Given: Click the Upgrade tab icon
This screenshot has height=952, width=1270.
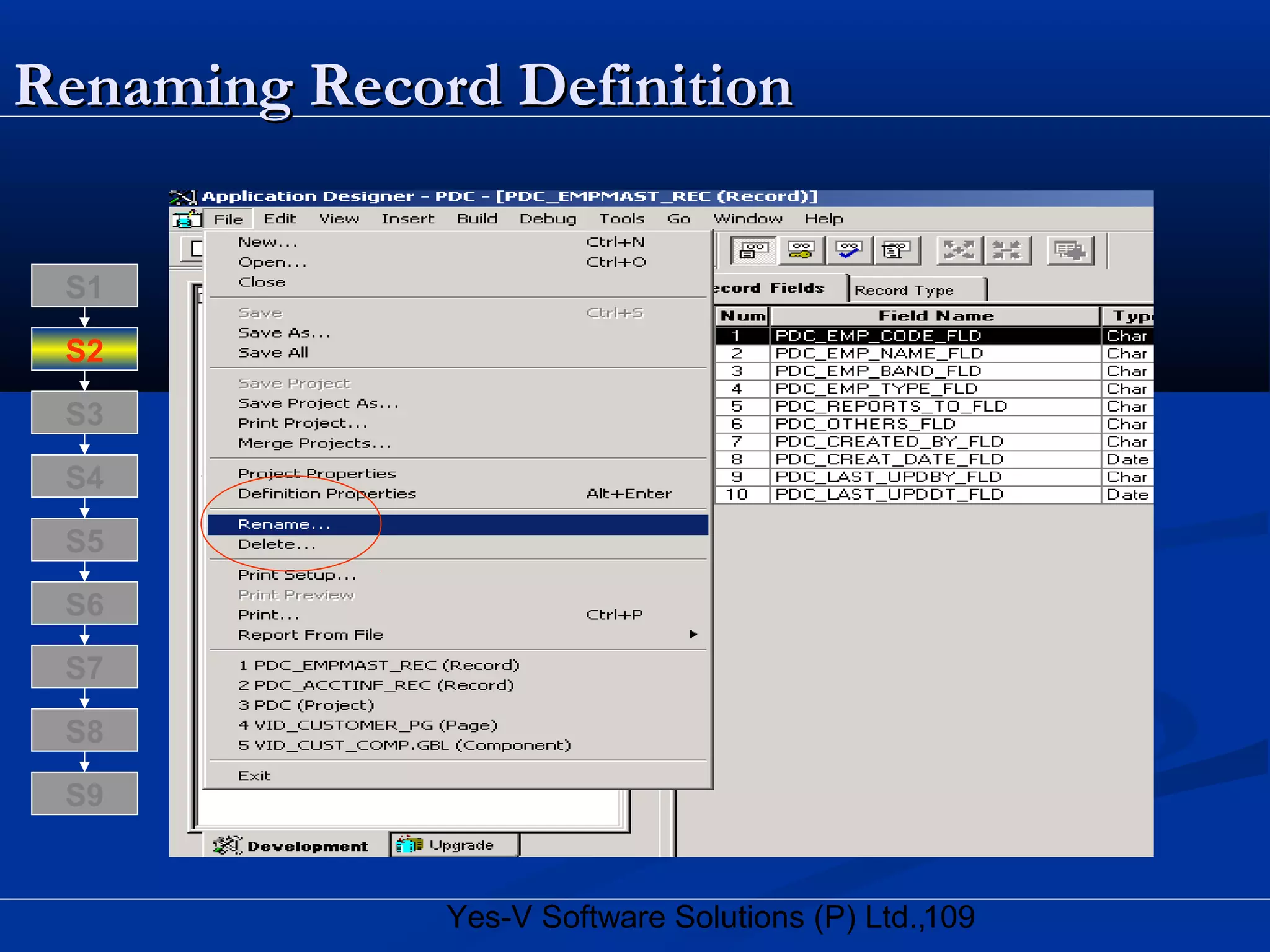Looking at the screenshot, I should click(410, 845).
